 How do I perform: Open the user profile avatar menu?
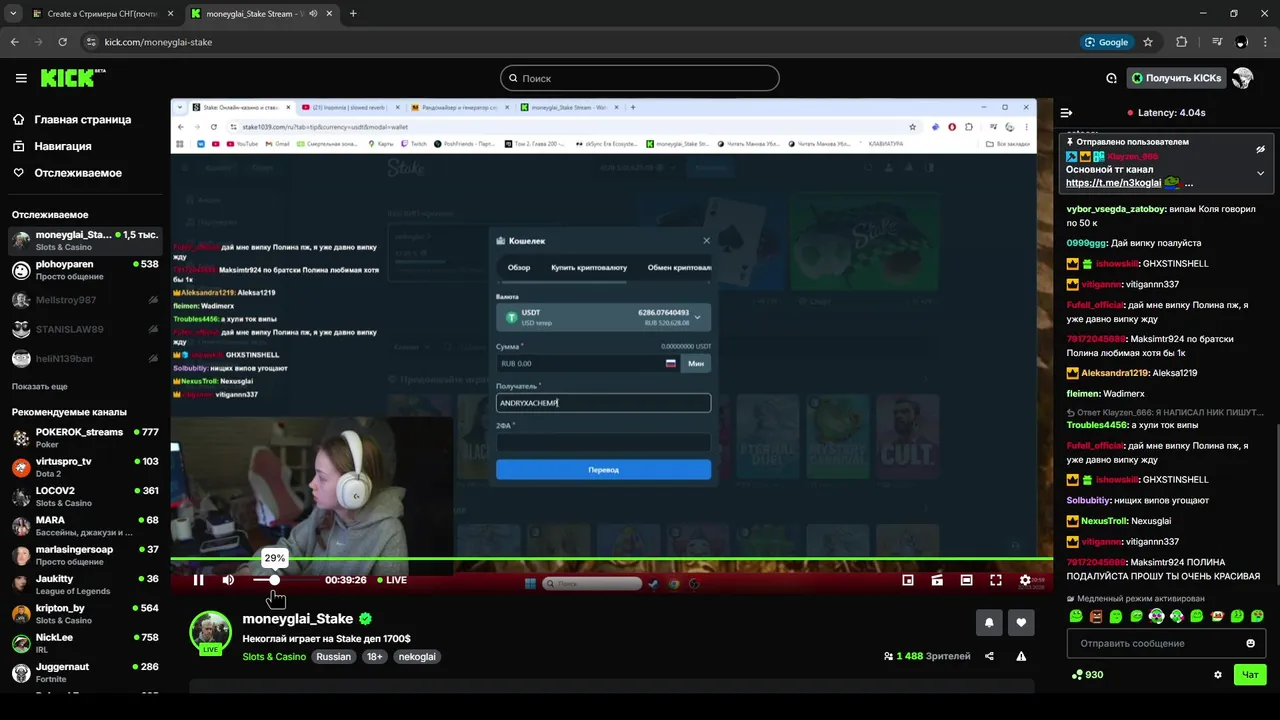(1243, 78)
